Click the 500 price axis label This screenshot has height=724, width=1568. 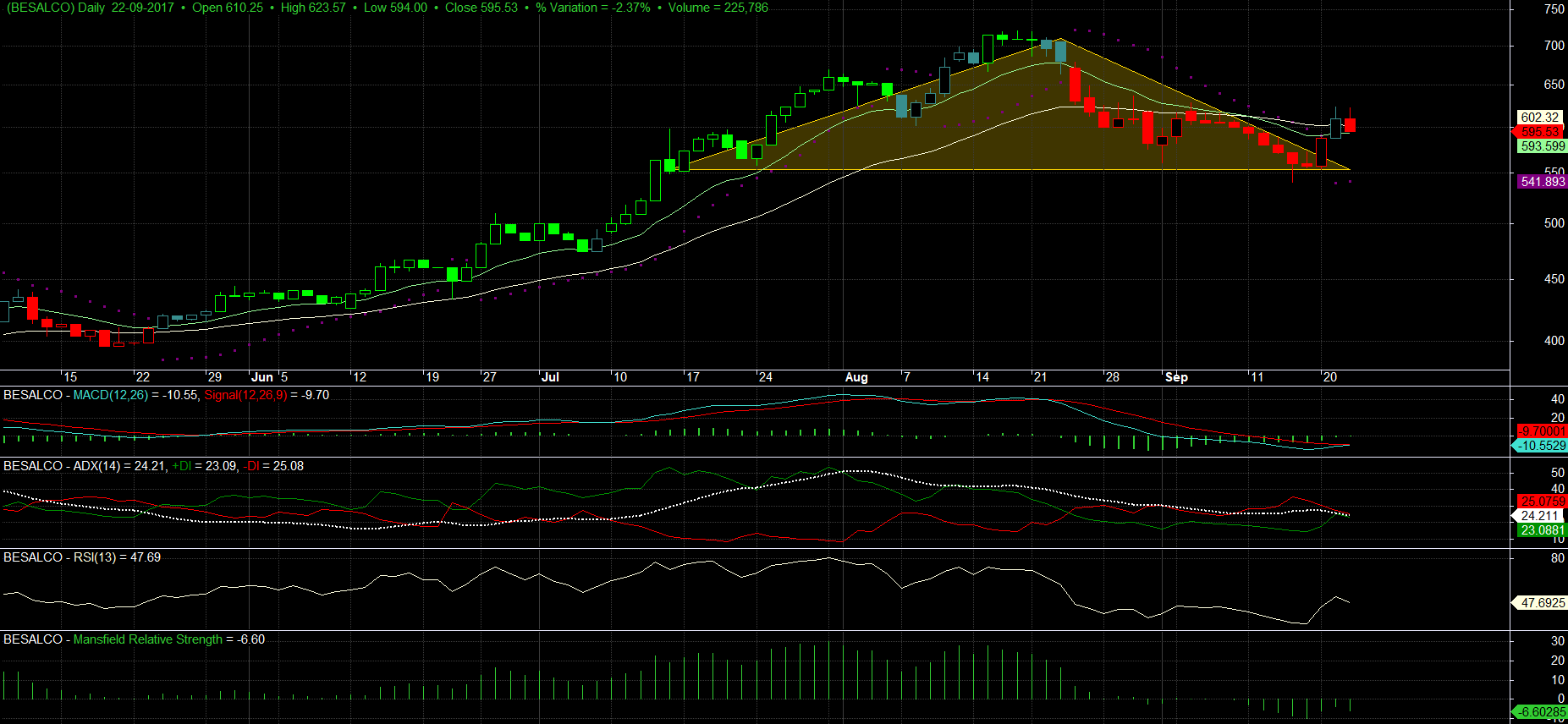(1554, 223)
